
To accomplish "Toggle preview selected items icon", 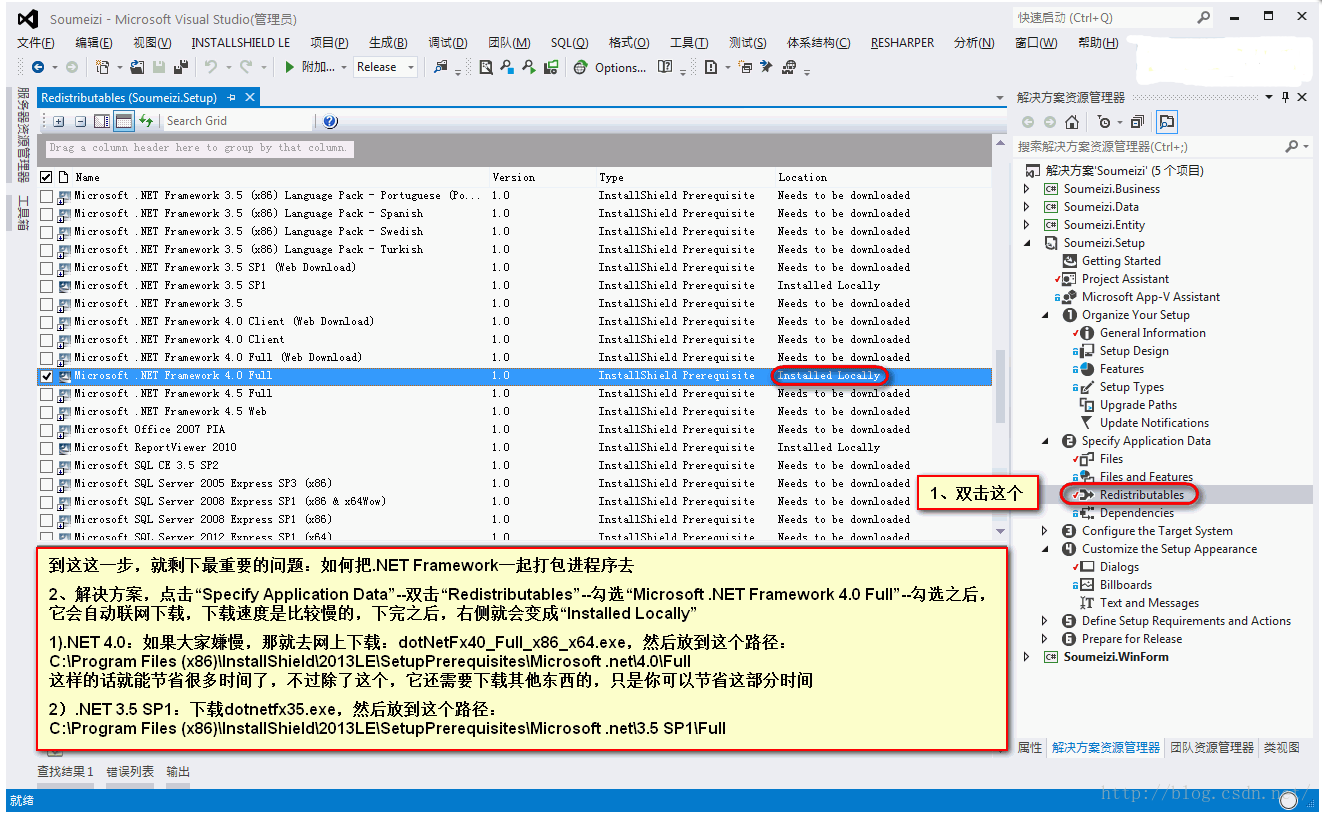I will click(1166, 122).
